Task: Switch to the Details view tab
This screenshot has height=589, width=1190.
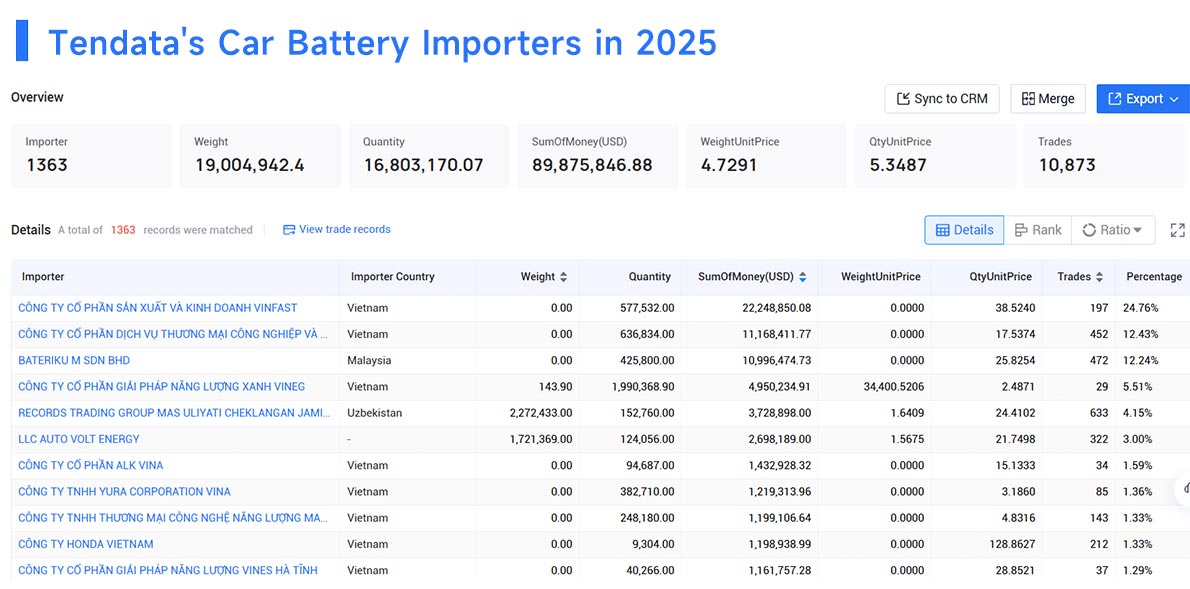Action: click(x=964, y=230)
